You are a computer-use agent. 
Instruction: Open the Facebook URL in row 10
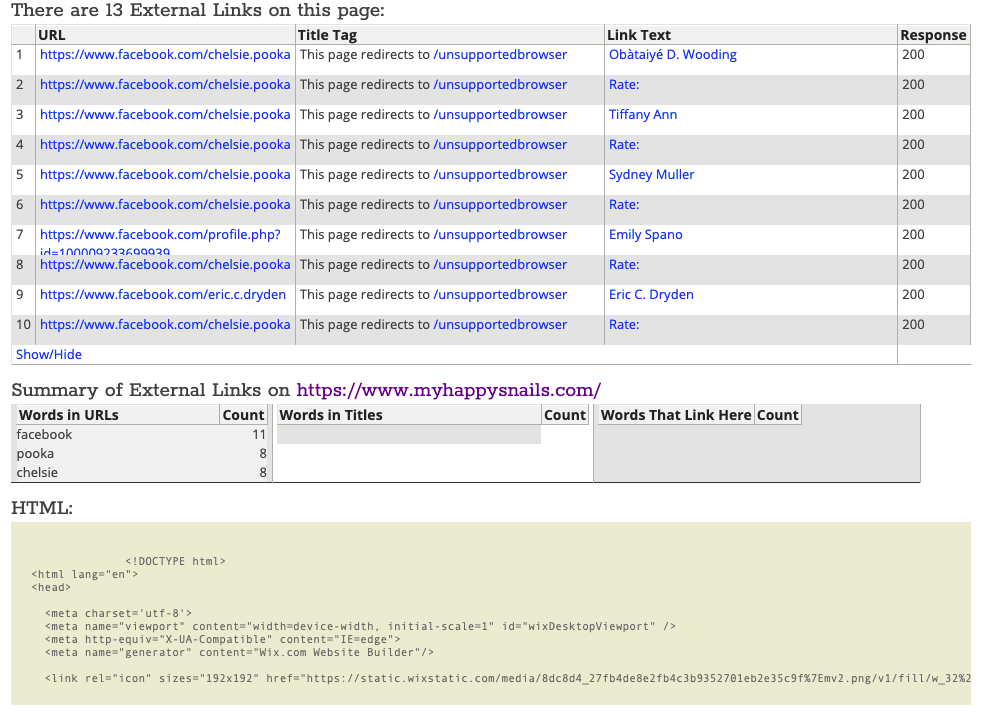point(165,325)
